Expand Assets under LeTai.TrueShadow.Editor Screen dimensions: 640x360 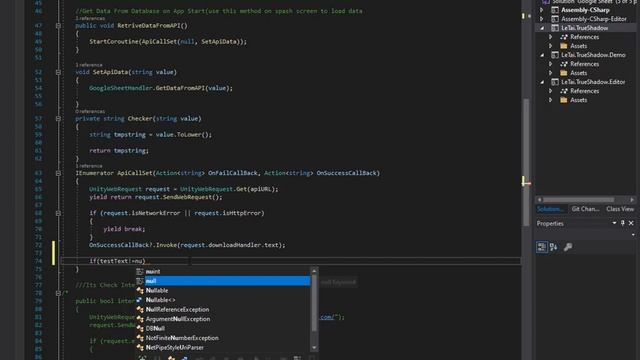click(551, 100)
